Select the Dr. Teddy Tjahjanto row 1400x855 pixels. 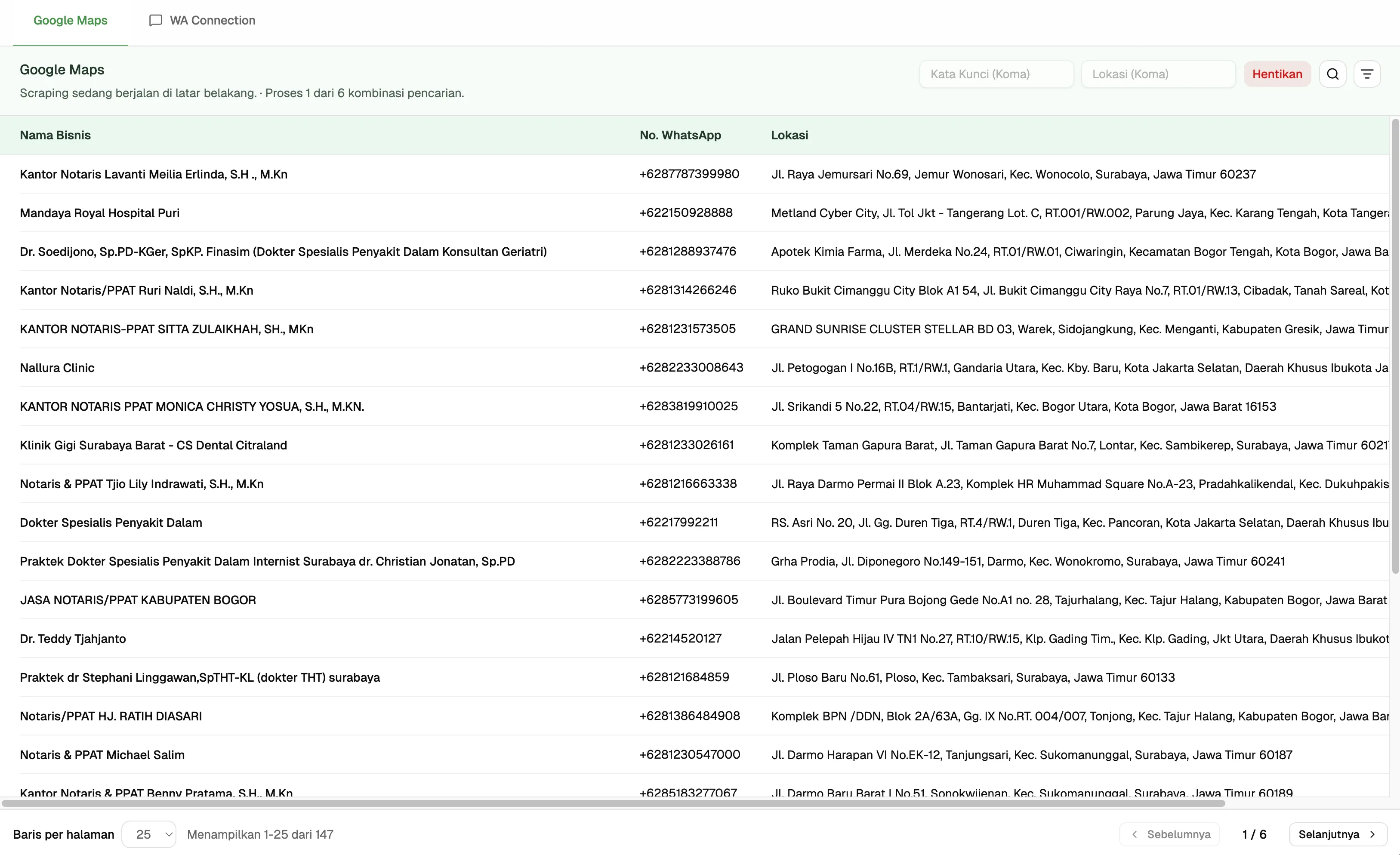[x=694, y=639]
